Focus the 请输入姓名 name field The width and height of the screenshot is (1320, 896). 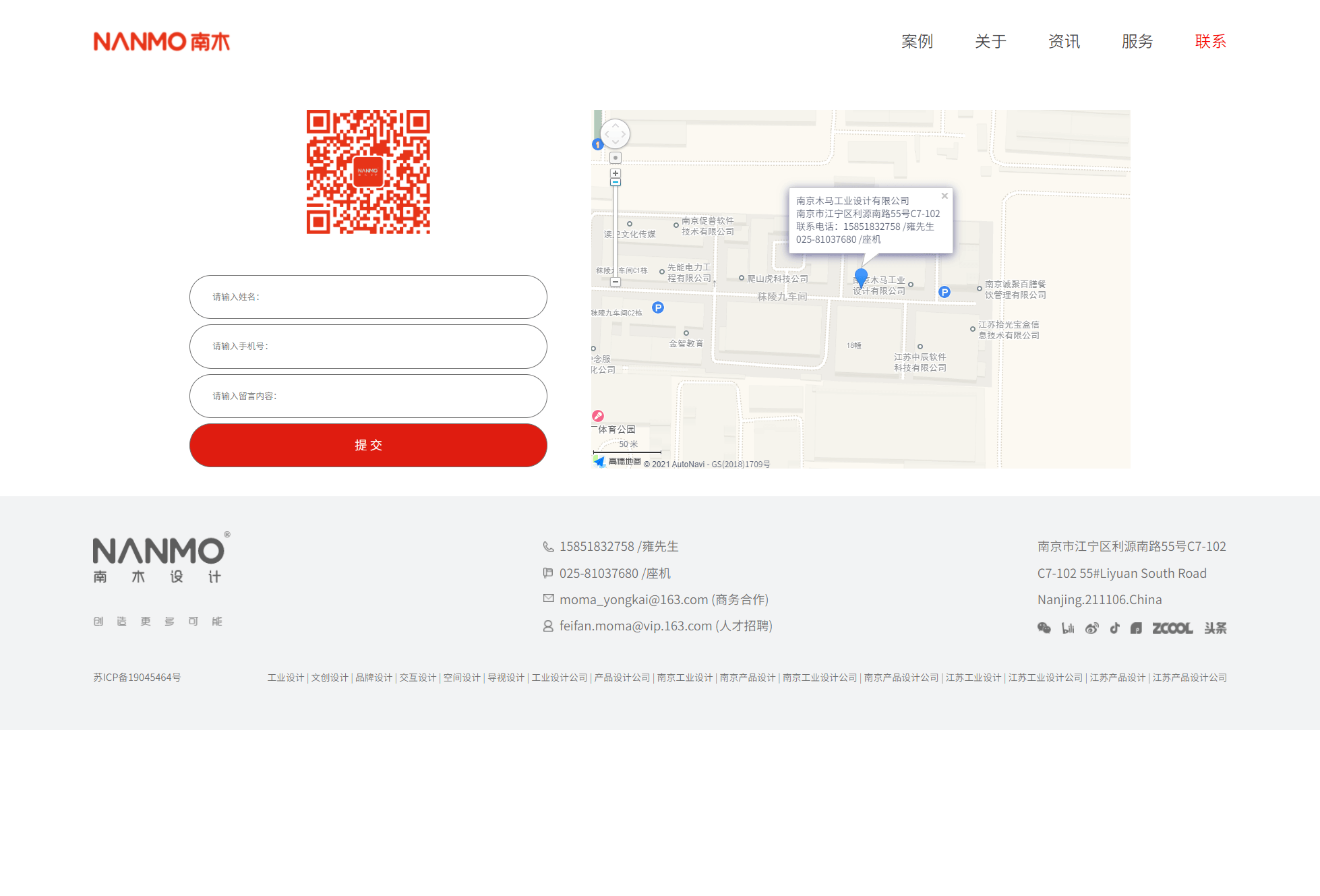click(x=368, y=297)
